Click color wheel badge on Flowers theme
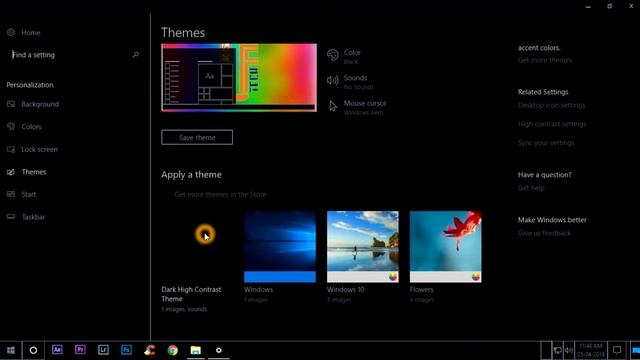This screenshot has width=640, height=360. pos(476,277)
